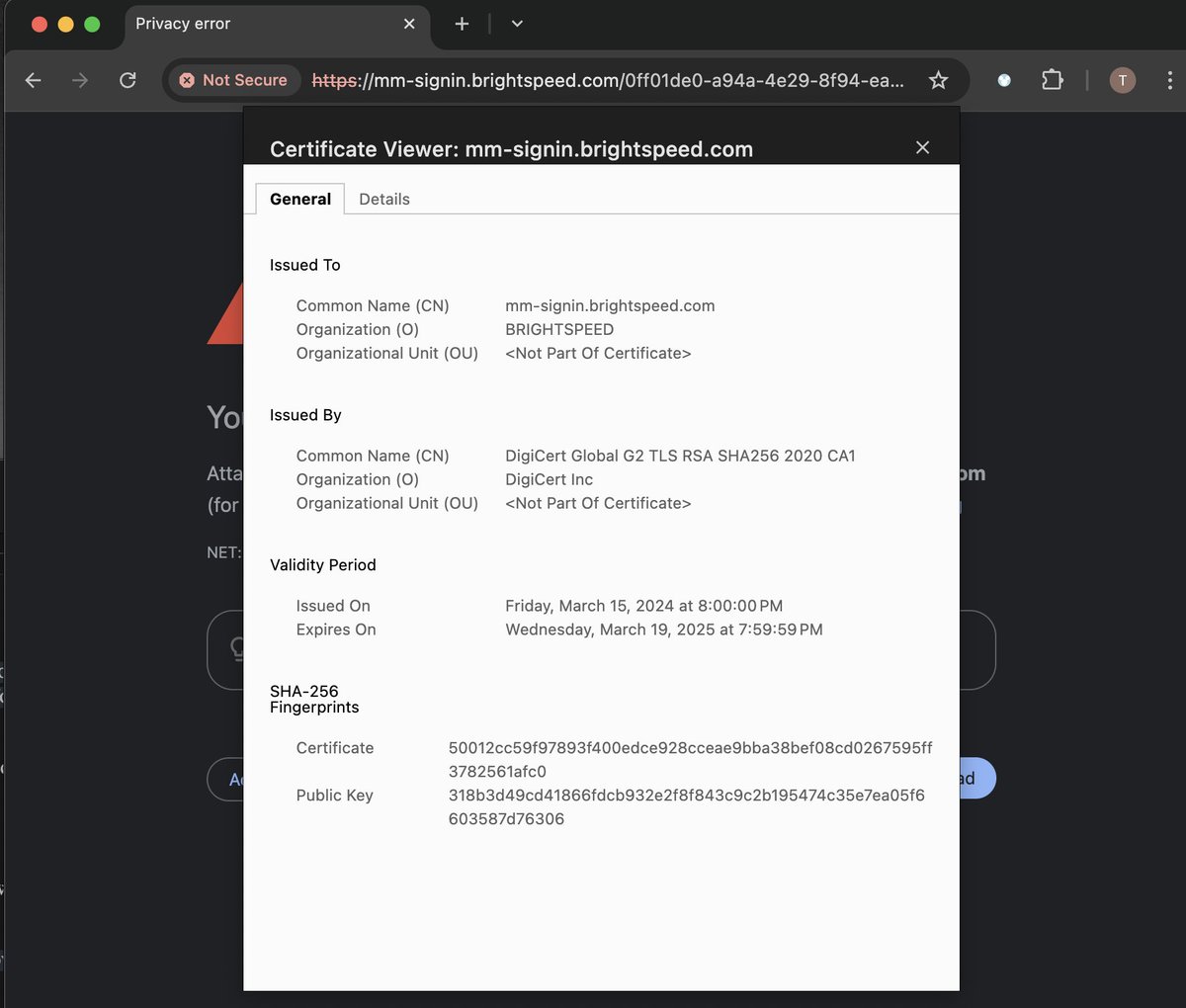Click the Issued To section heading
1186x1008 pixels.
(305, 265)
